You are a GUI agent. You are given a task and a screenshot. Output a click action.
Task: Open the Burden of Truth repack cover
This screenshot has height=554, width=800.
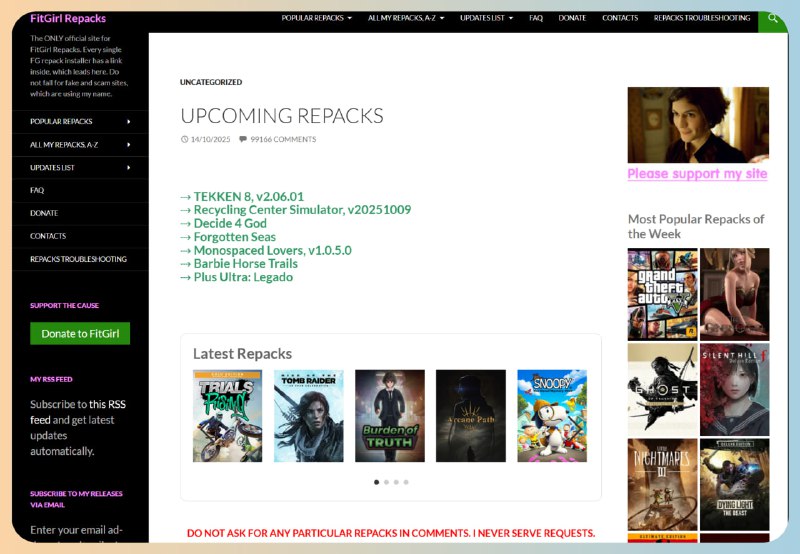390,416
